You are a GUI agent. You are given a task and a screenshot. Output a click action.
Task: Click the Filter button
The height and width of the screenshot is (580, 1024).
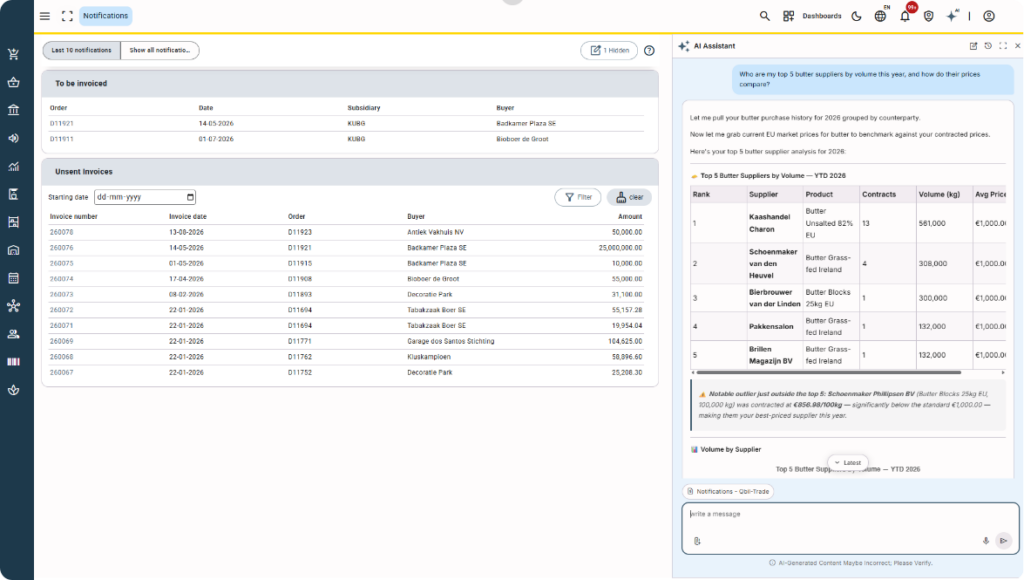coord(578,197)
